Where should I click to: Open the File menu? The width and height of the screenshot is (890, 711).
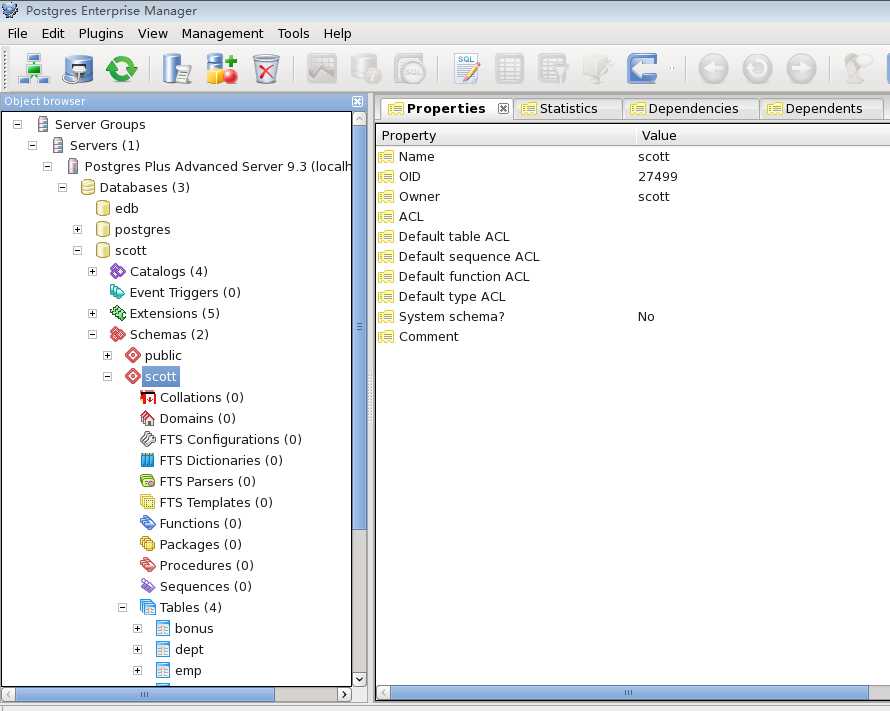point(18,33)
